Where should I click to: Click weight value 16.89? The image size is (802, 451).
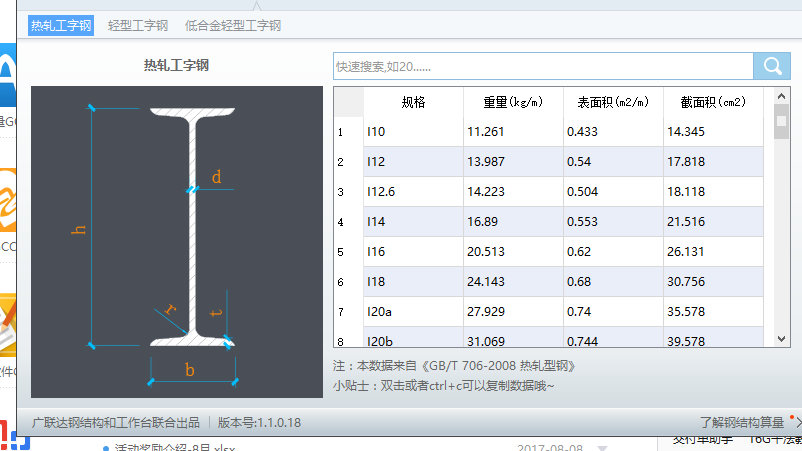(x=513, y=222)
